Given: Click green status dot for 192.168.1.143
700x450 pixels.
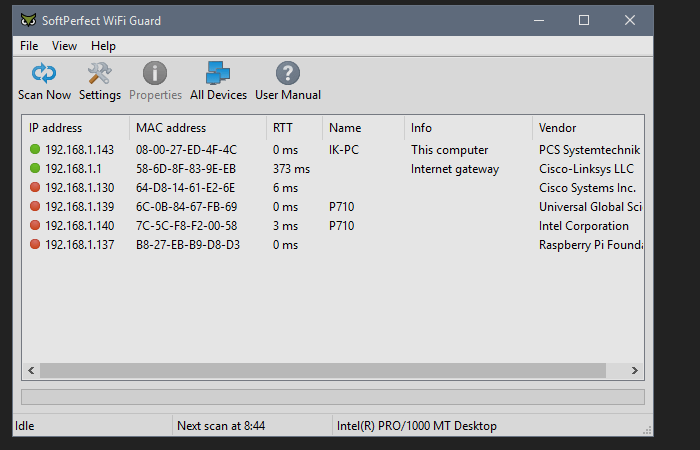Looking at the screenshot, I should (x=35, y=150).
